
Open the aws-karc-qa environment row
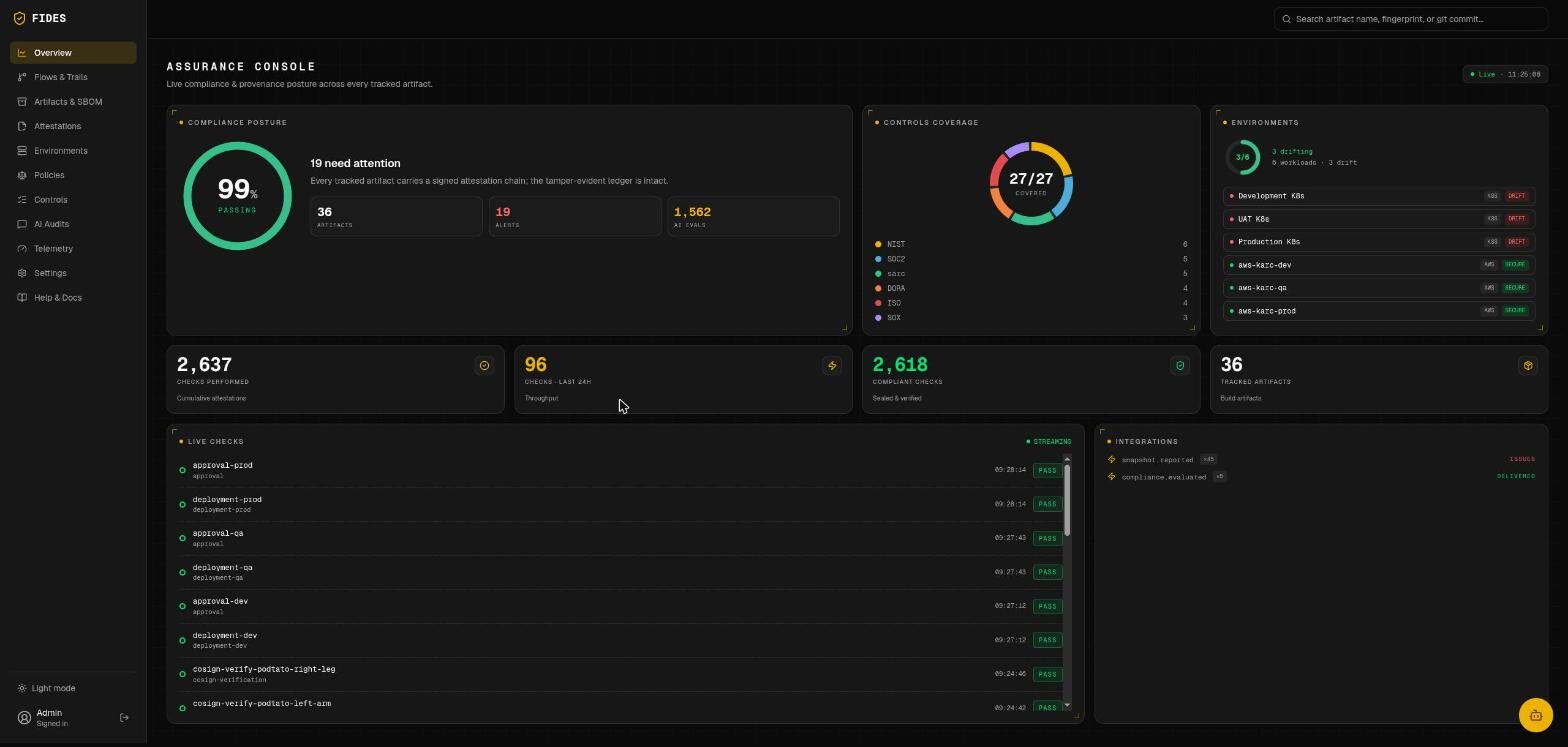coord(1379,288)
